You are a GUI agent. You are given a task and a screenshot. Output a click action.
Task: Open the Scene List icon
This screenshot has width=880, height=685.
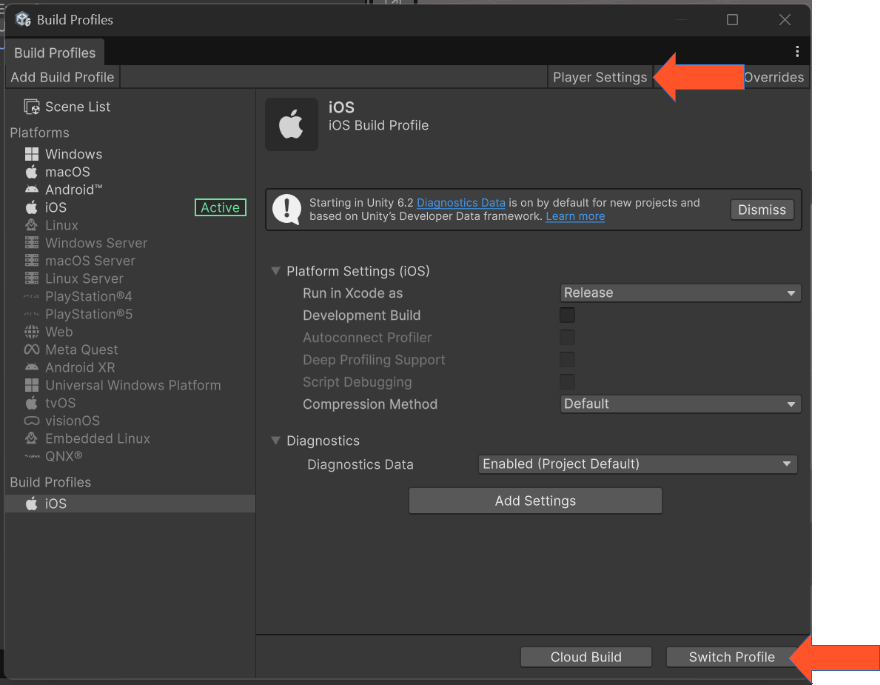click(x=31, y=107)
